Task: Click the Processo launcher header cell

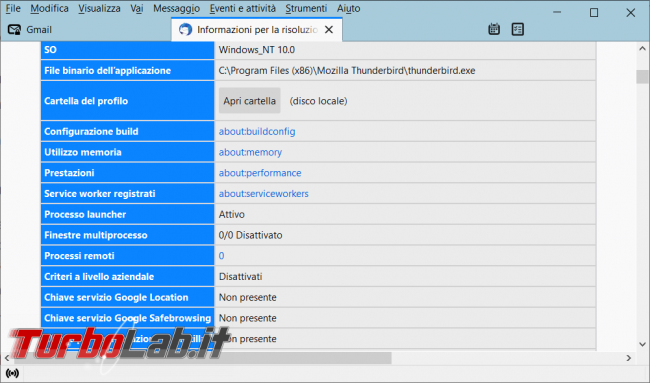Action: coord(128,214)
